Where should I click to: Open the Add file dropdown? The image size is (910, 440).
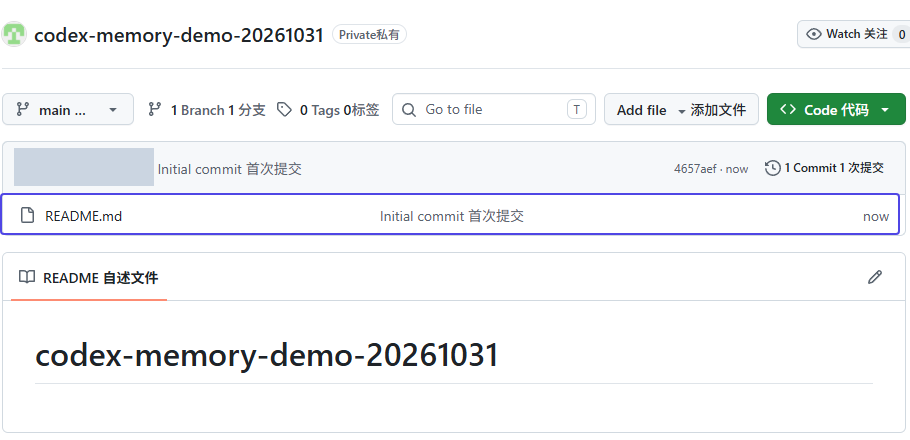[681, 109]
